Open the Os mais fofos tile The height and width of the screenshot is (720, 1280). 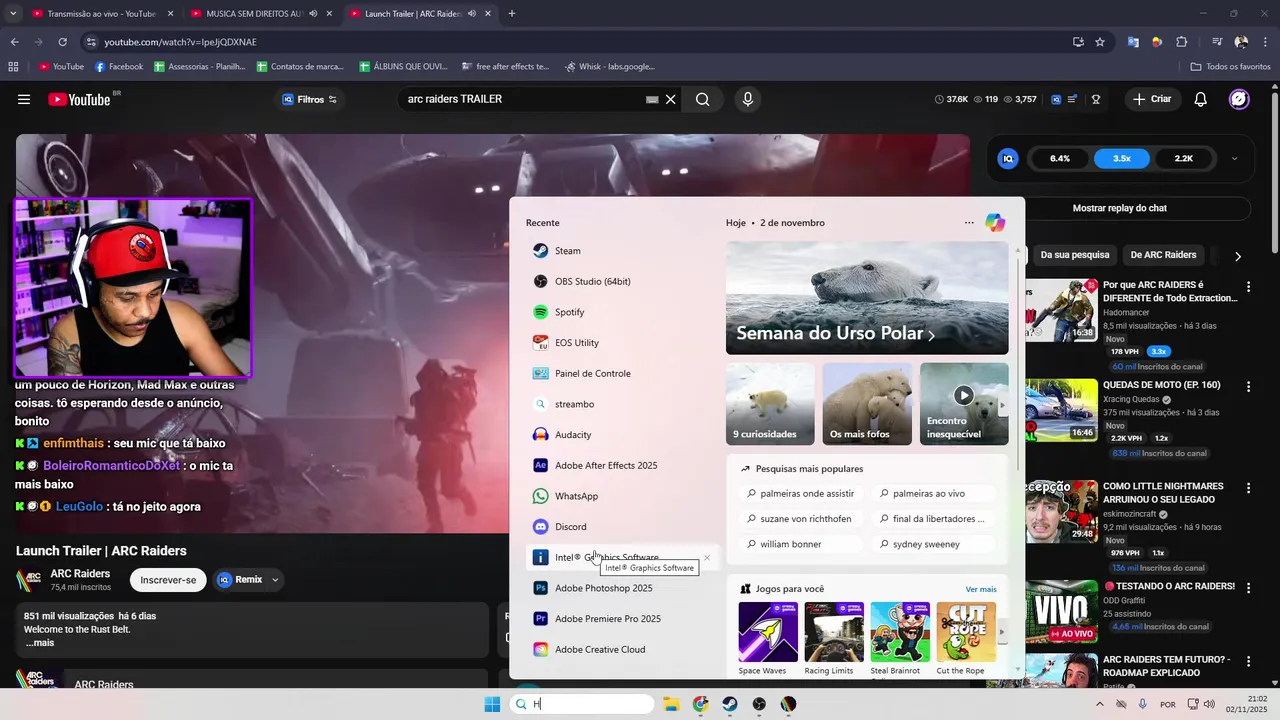click(867, 404)
